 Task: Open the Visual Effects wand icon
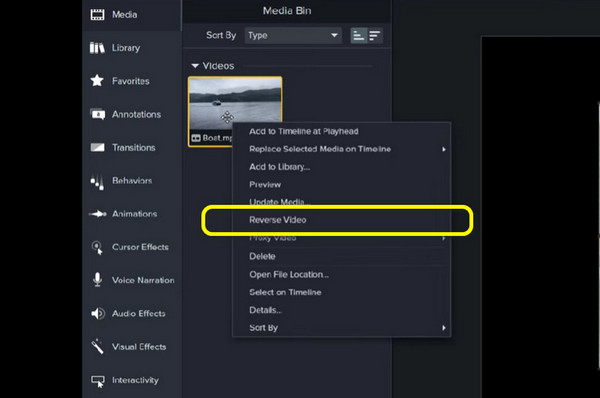point(98,346)
